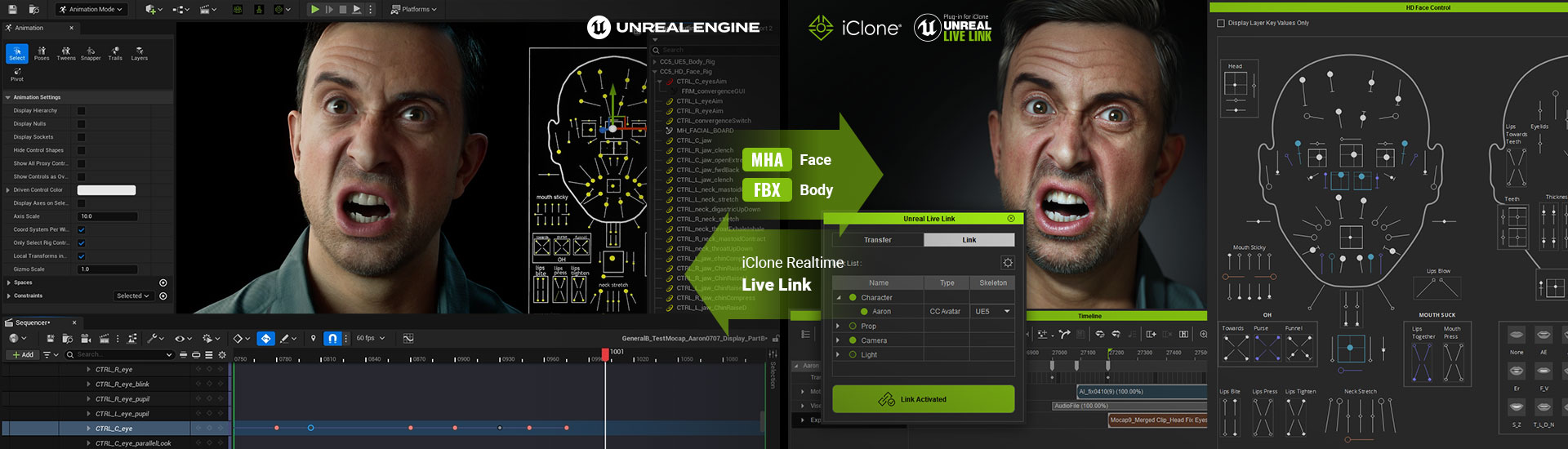
Task: Click the Driven Control Color swatch
Action: click(x=106, y=190)
